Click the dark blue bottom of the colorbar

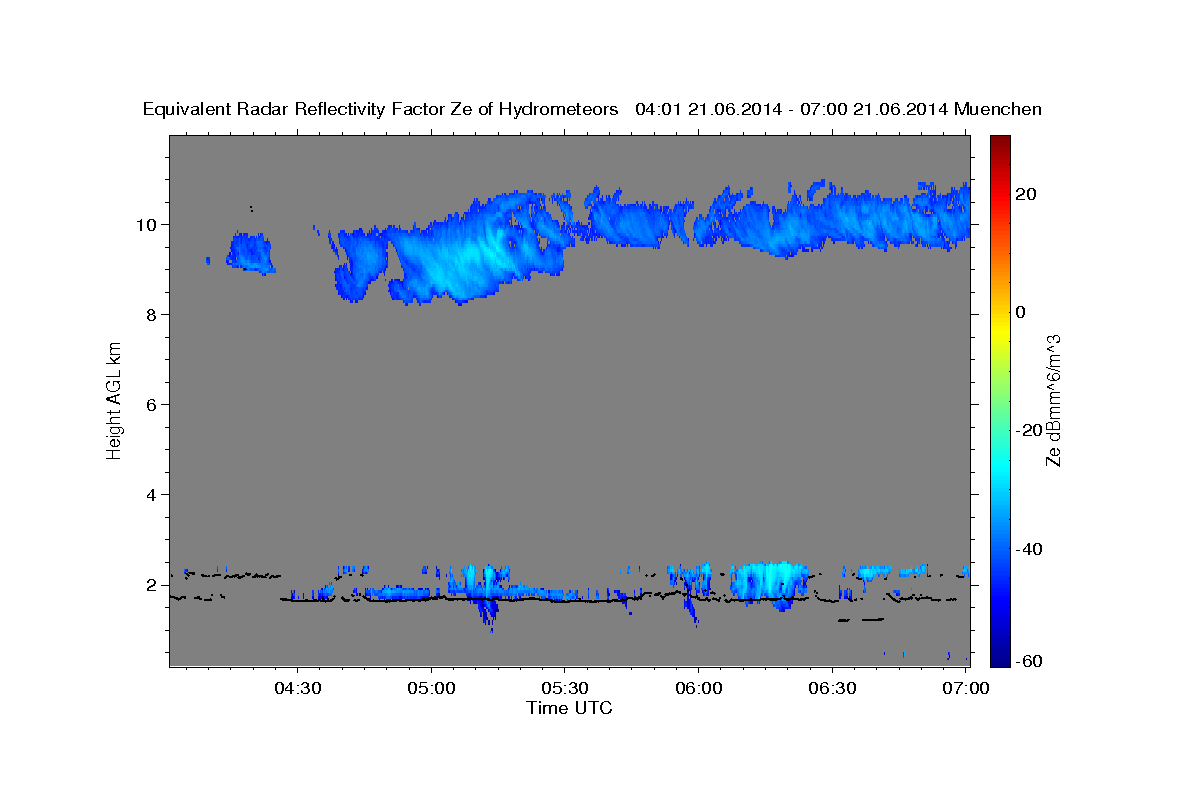[x=999, y=658]
